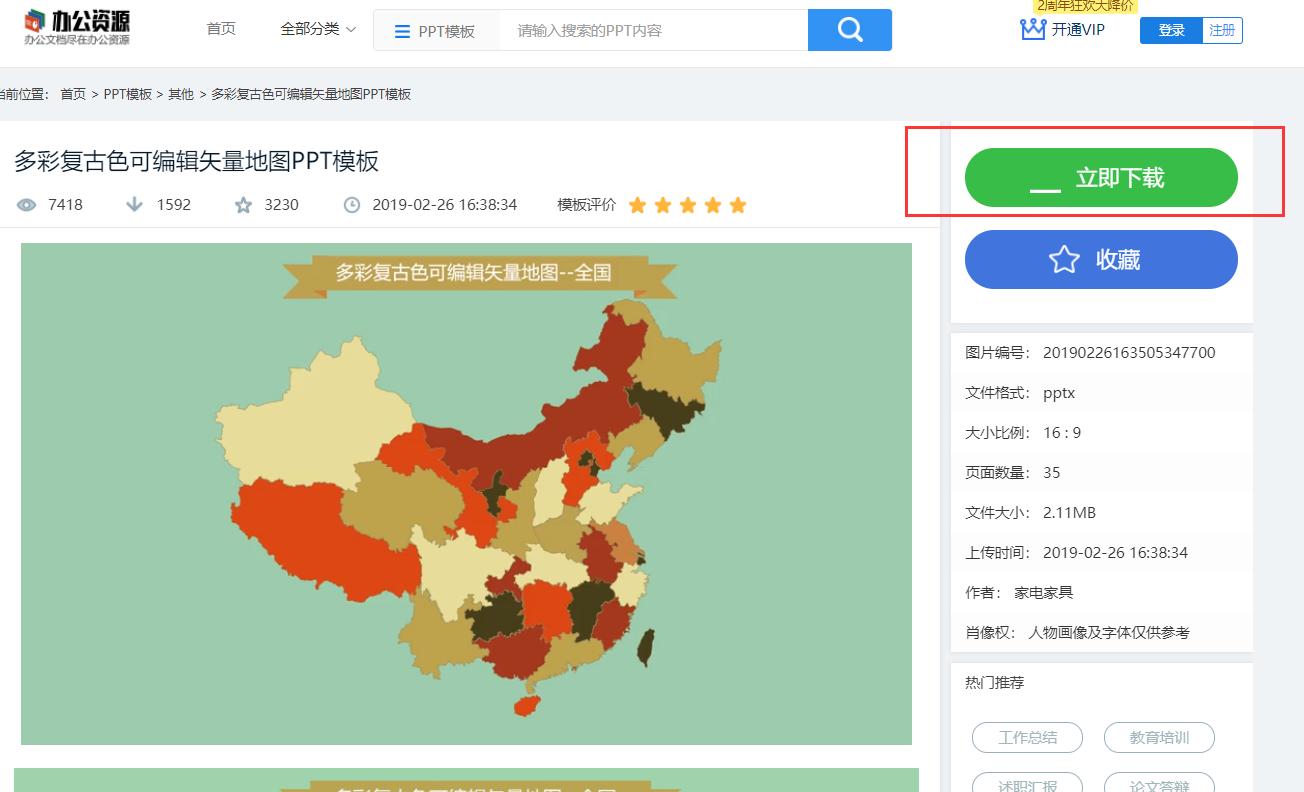Click the eye icon showing view count 7418
This screenshot has height=792, width=1304.
pos(25,204)
